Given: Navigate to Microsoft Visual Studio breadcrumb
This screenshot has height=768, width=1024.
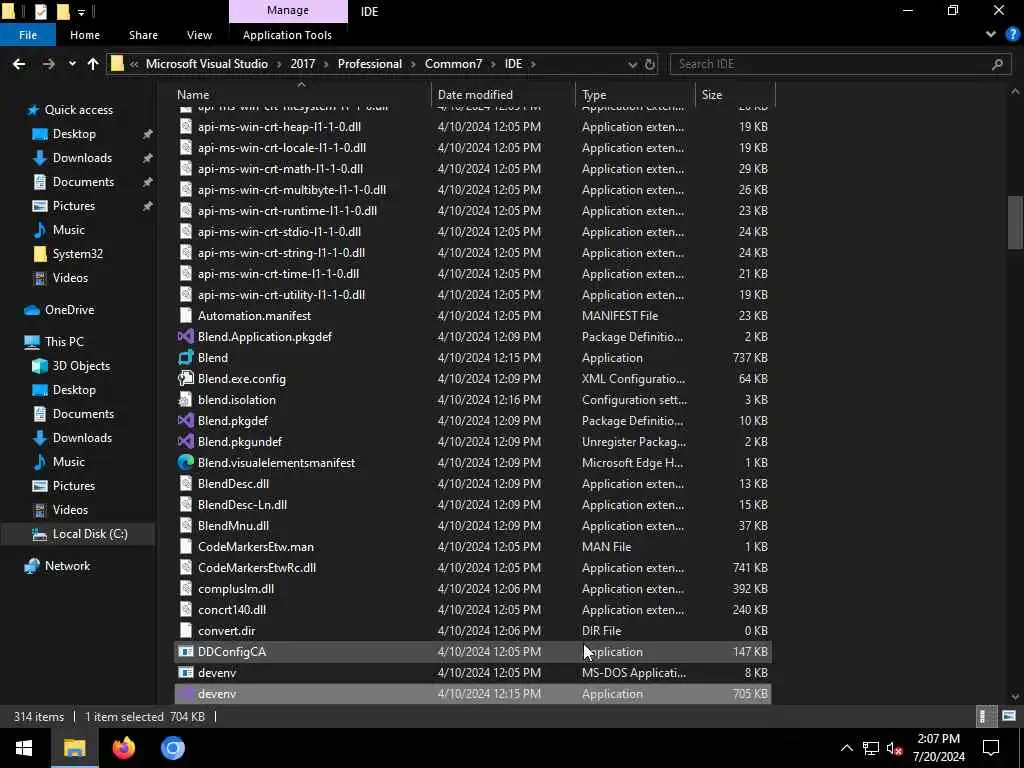Looking at the screenshot, I should click(x=207, y=64).
